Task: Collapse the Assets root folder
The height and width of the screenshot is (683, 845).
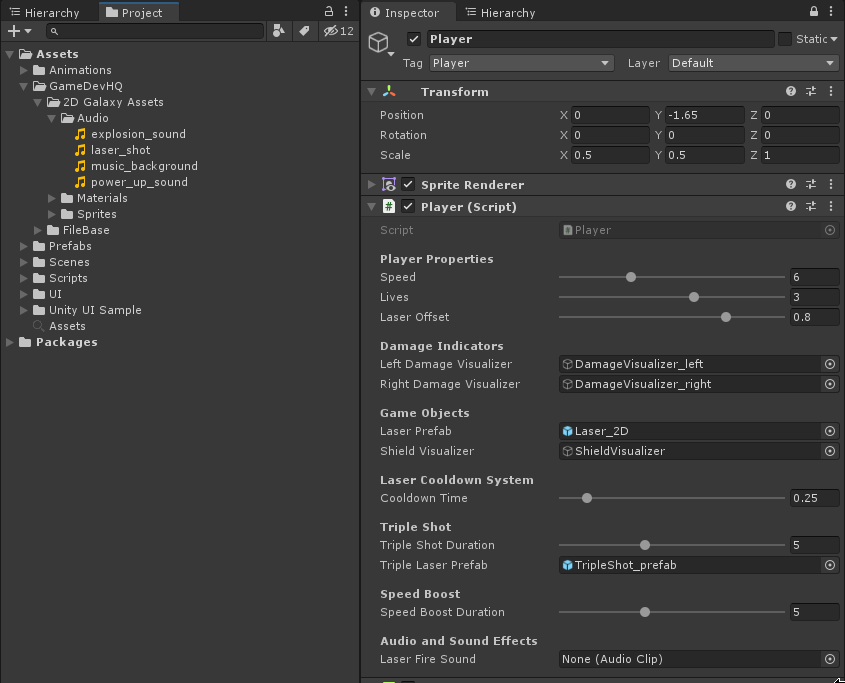Action: [x=10, y=54]
